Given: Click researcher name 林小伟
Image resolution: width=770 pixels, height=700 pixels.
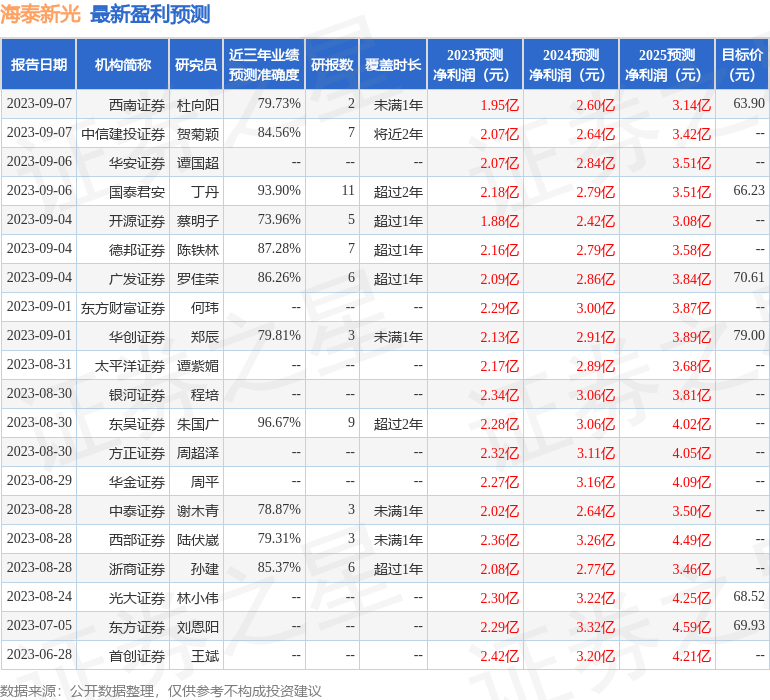Looking at the screenshot, I should [198, 597].
